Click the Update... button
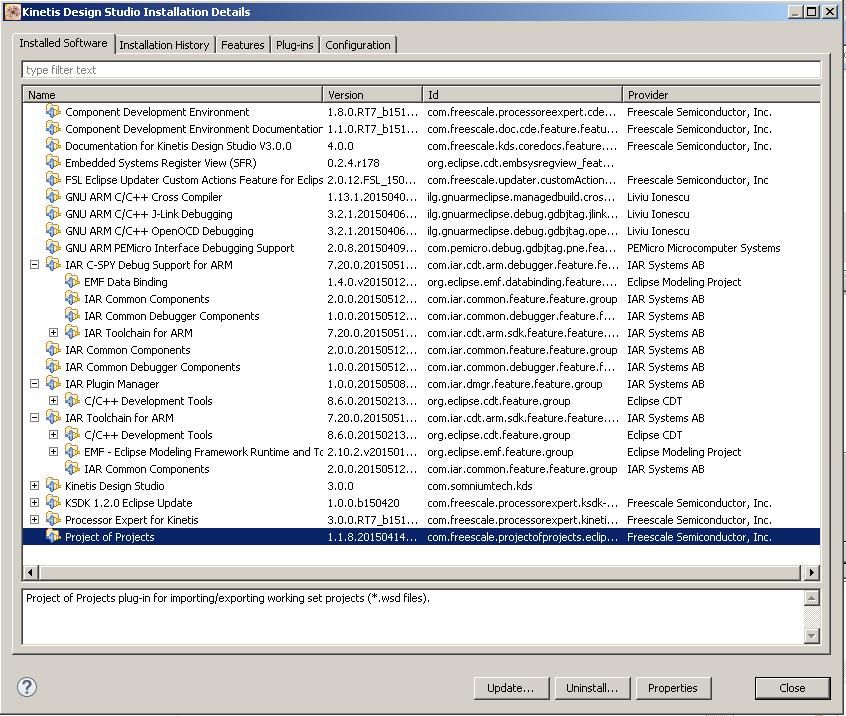This screenshot has height=716, width=846. [x=510, y=688]
